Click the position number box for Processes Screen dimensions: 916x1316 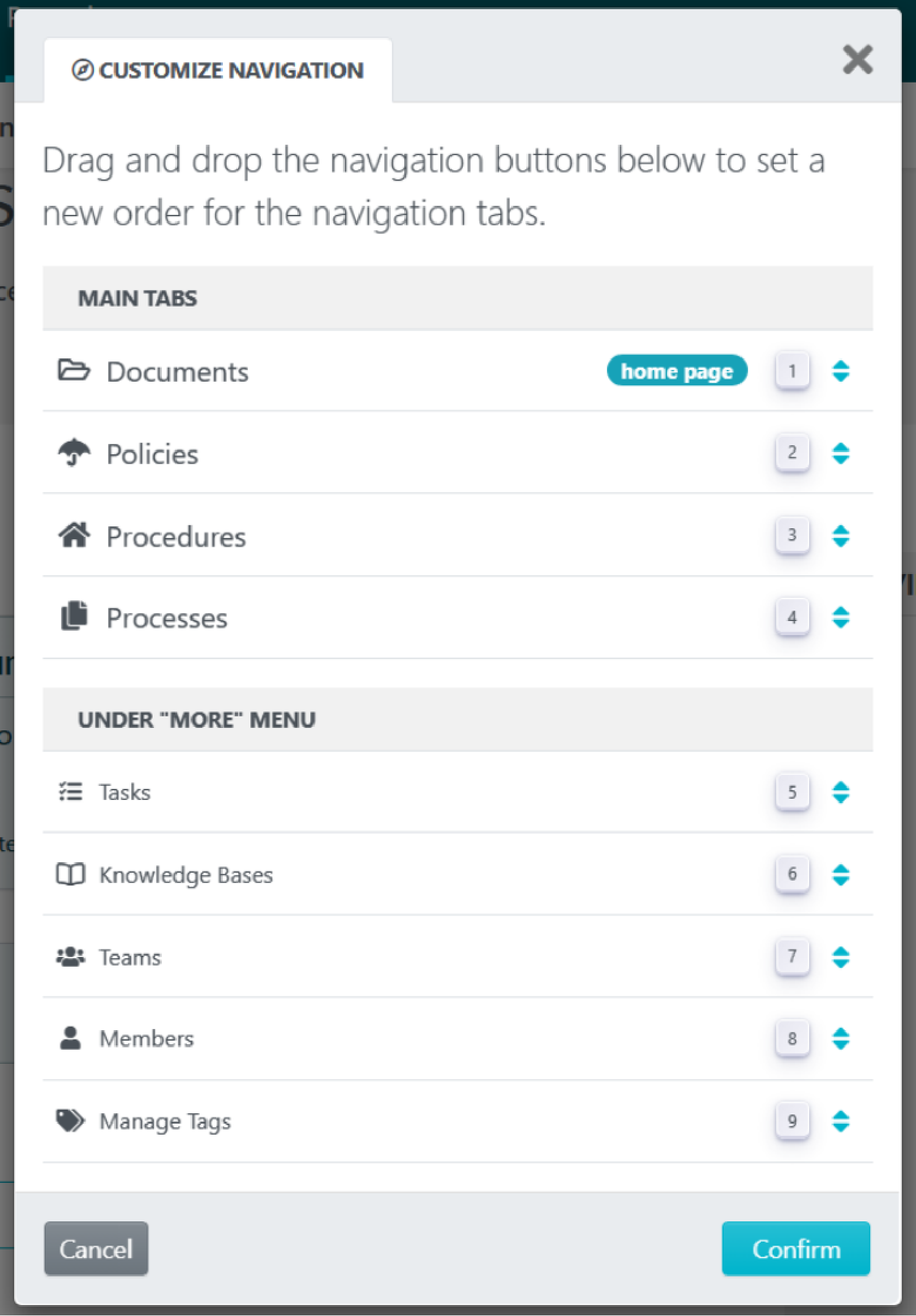792,617
